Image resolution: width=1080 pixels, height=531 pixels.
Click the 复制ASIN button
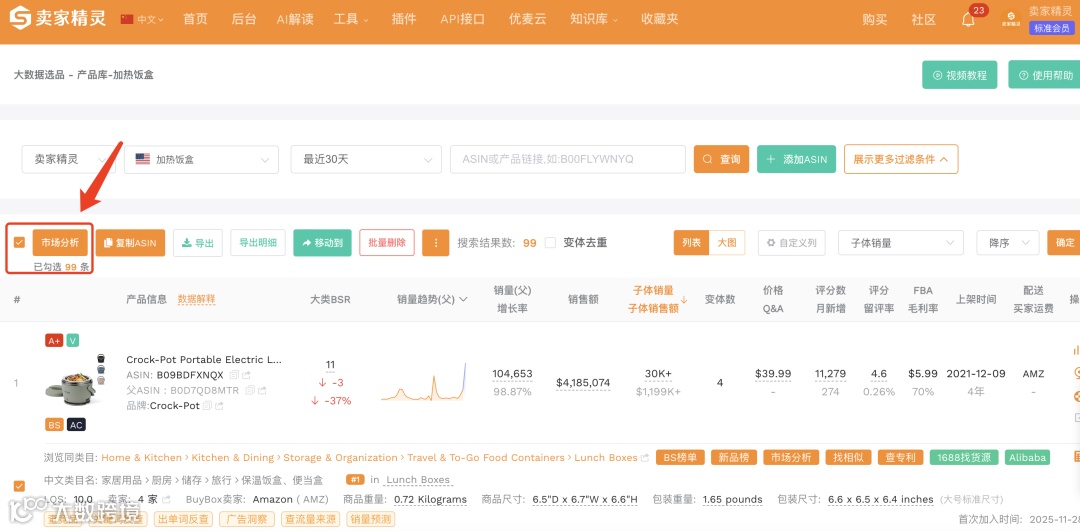[x=130, y=242]
